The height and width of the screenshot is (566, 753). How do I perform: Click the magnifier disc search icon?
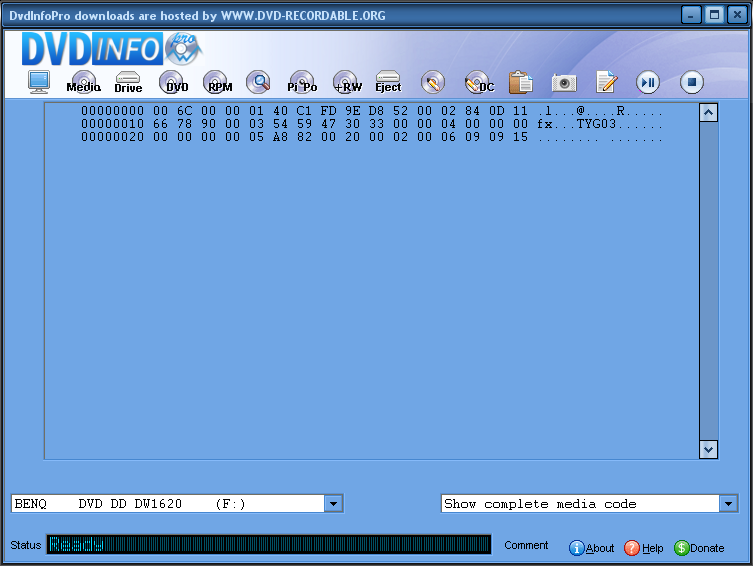tap(258, 82)
